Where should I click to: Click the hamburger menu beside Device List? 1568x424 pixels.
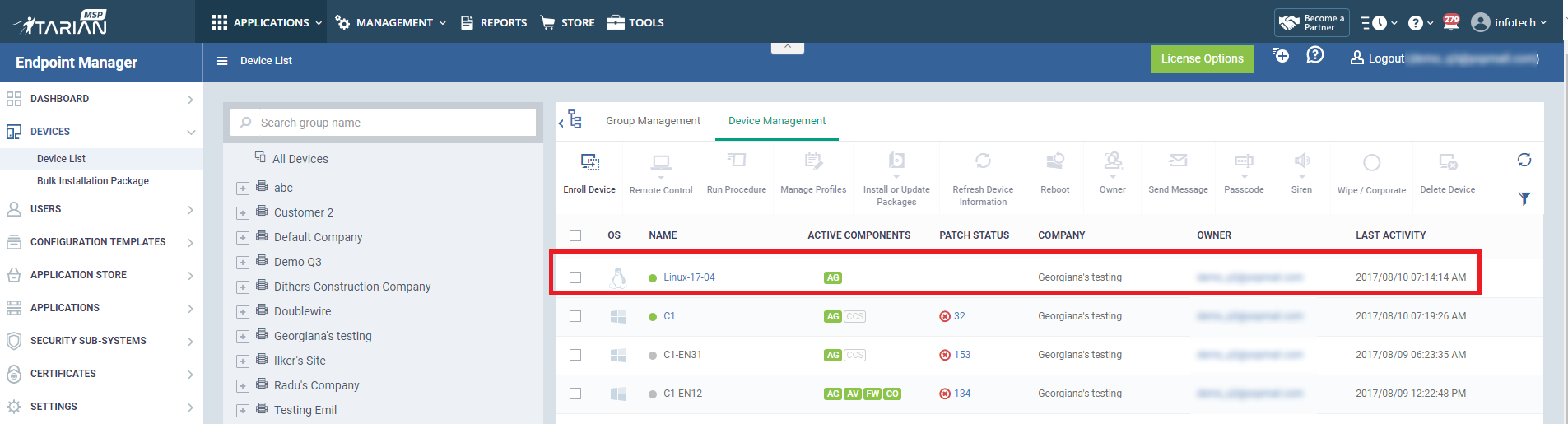click(222, 61)
